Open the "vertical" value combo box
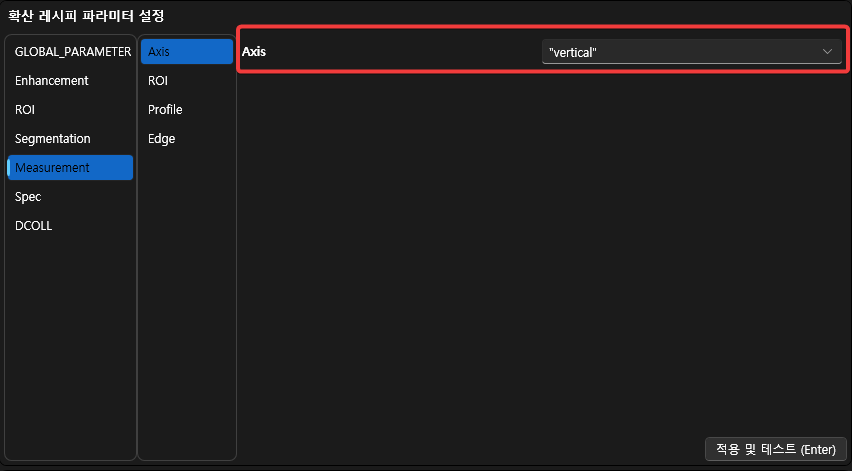 pos(680,51)
